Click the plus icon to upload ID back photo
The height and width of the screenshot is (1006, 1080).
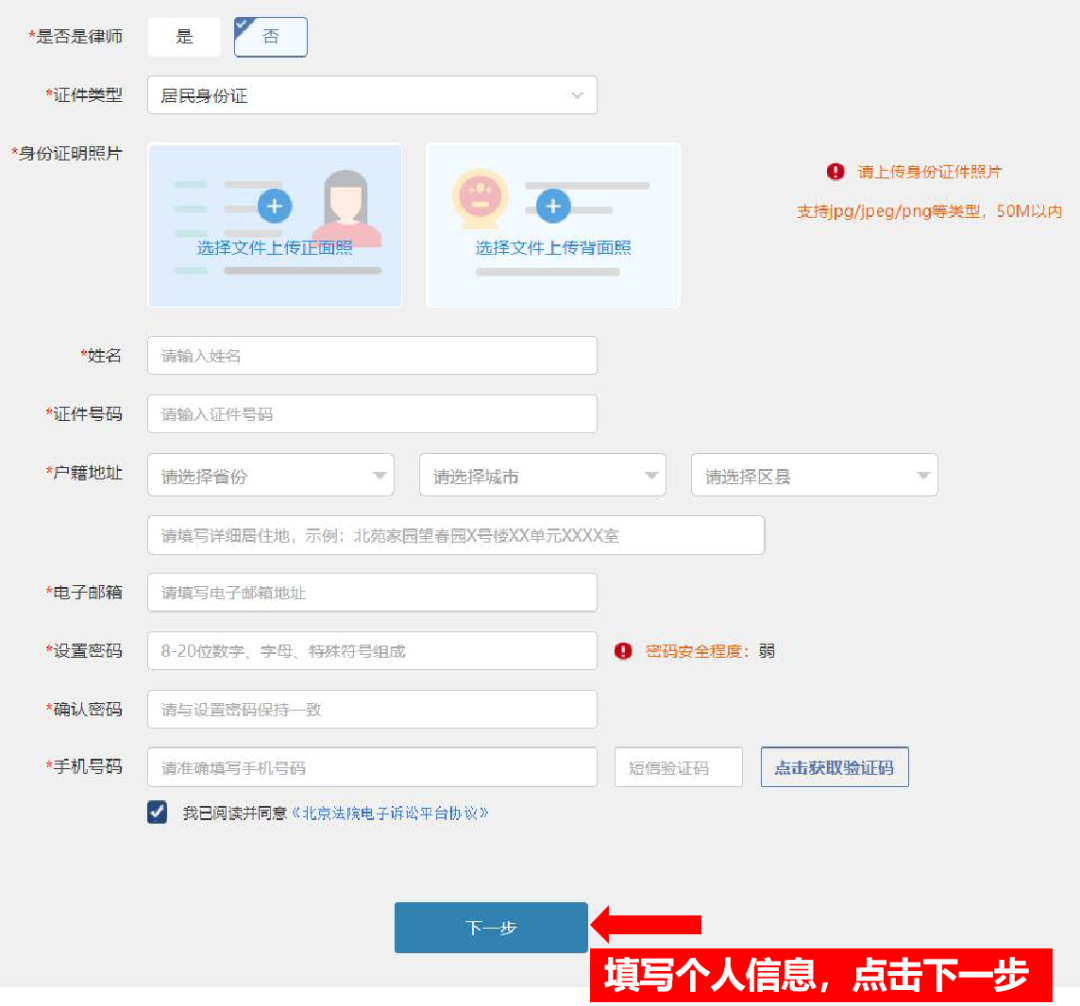pos(552,207)
